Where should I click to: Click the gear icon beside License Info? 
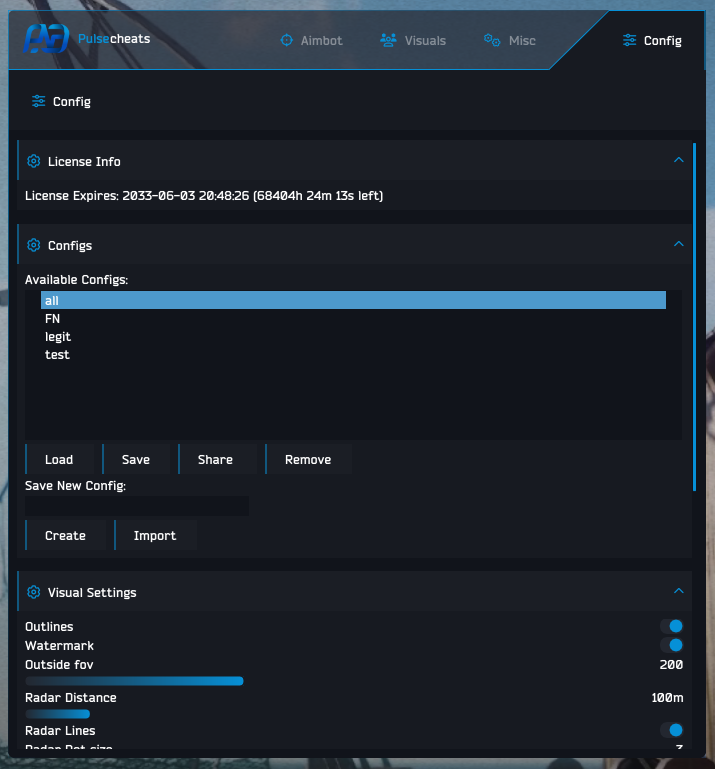pos(33,161)
